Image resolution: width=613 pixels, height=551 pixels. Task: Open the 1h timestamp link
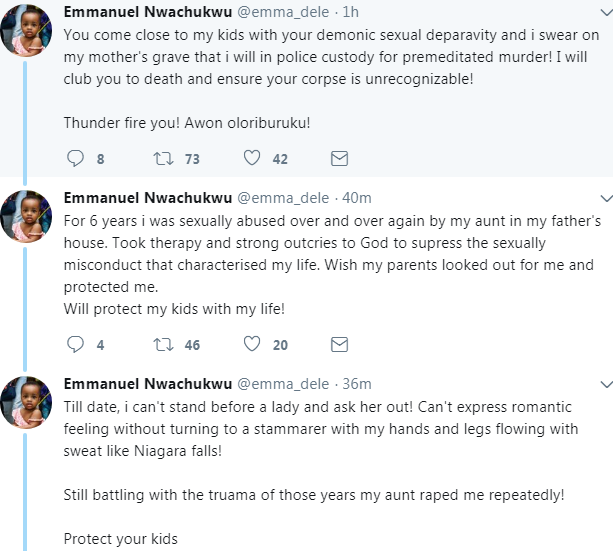[350, 12]
